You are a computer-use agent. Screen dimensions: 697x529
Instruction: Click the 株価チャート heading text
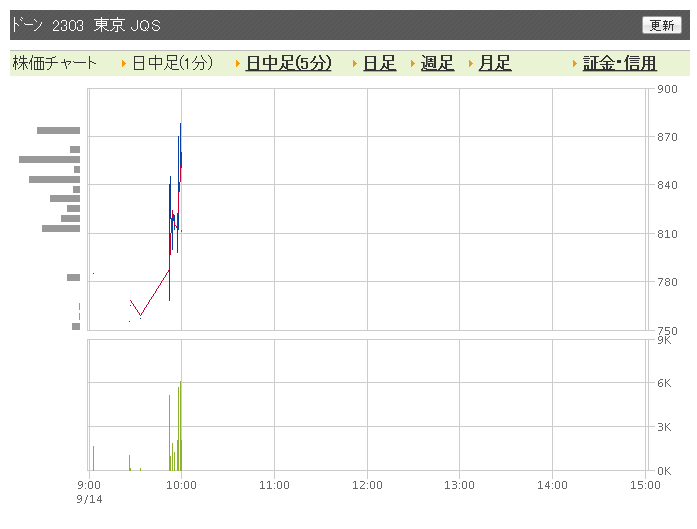click(54, 63)
